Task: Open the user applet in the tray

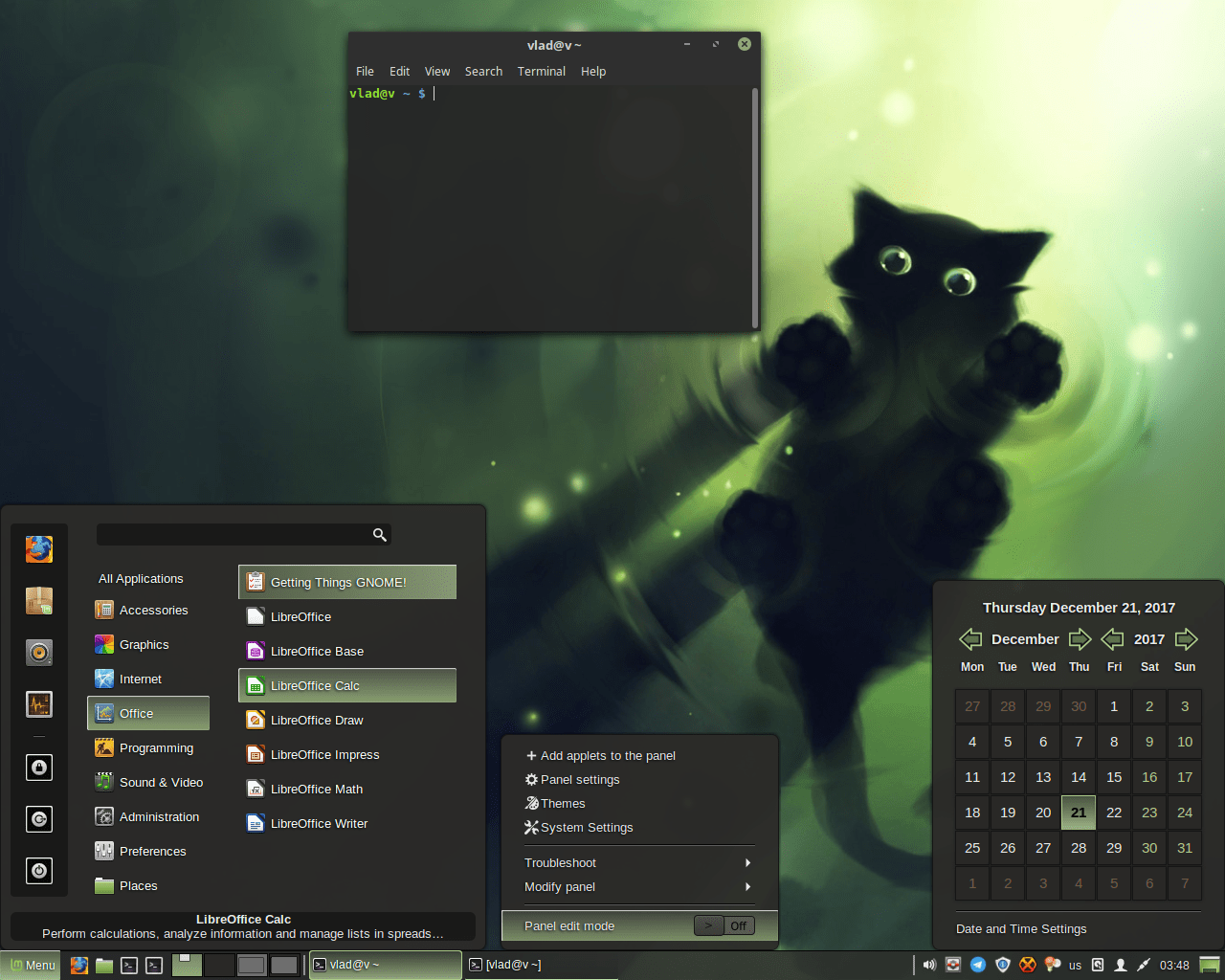Action: pos(1121,965)
